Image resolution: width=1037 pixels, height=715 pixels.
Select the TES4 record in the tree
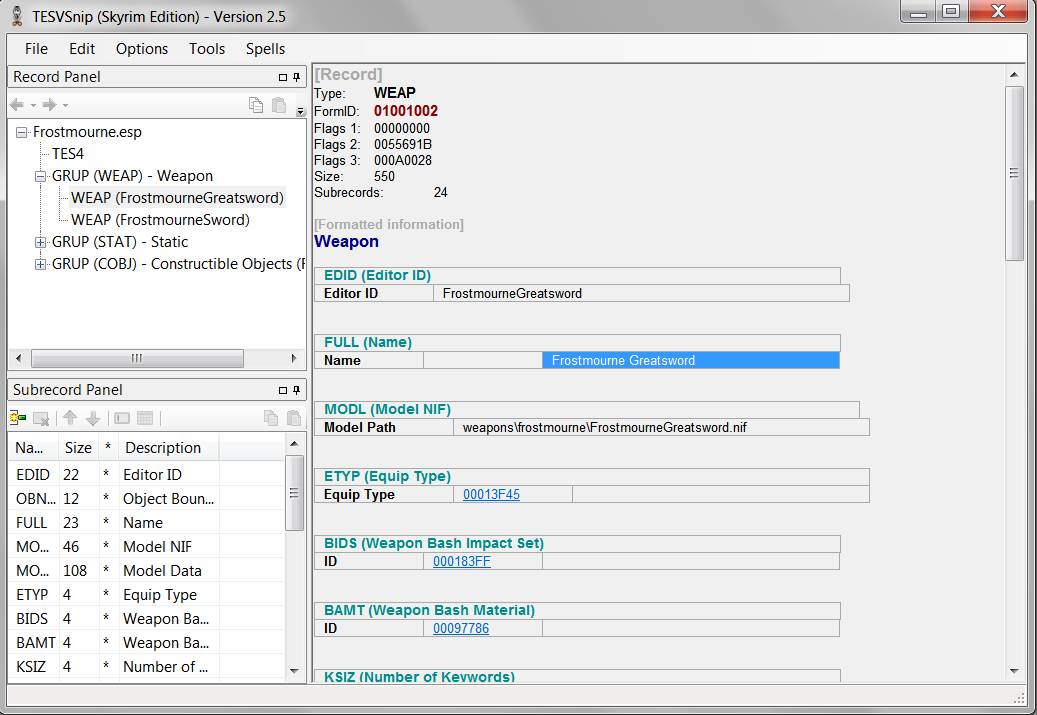click(68, 154)
